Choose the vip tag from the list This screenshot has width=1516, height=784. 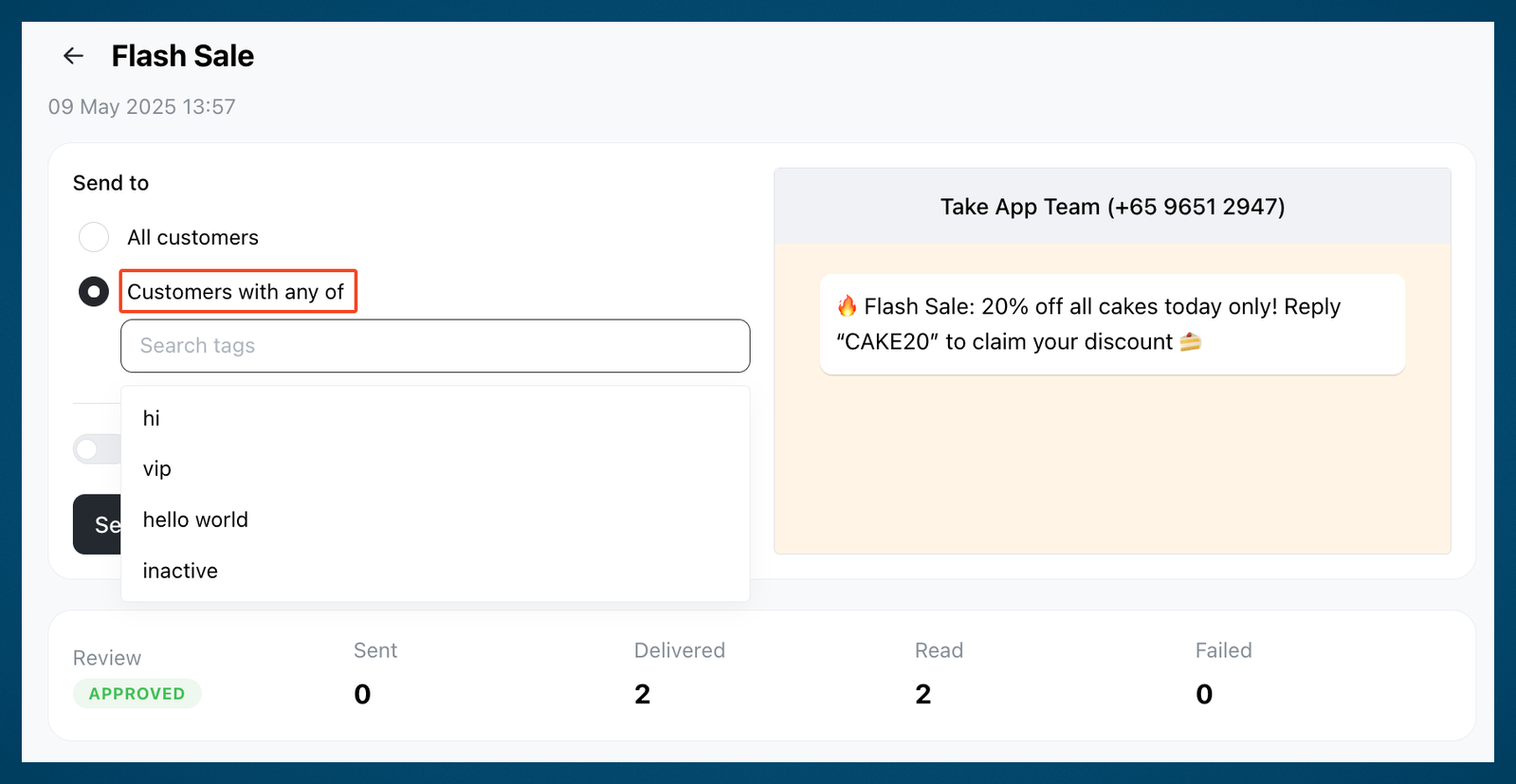(x=435, y=469)
